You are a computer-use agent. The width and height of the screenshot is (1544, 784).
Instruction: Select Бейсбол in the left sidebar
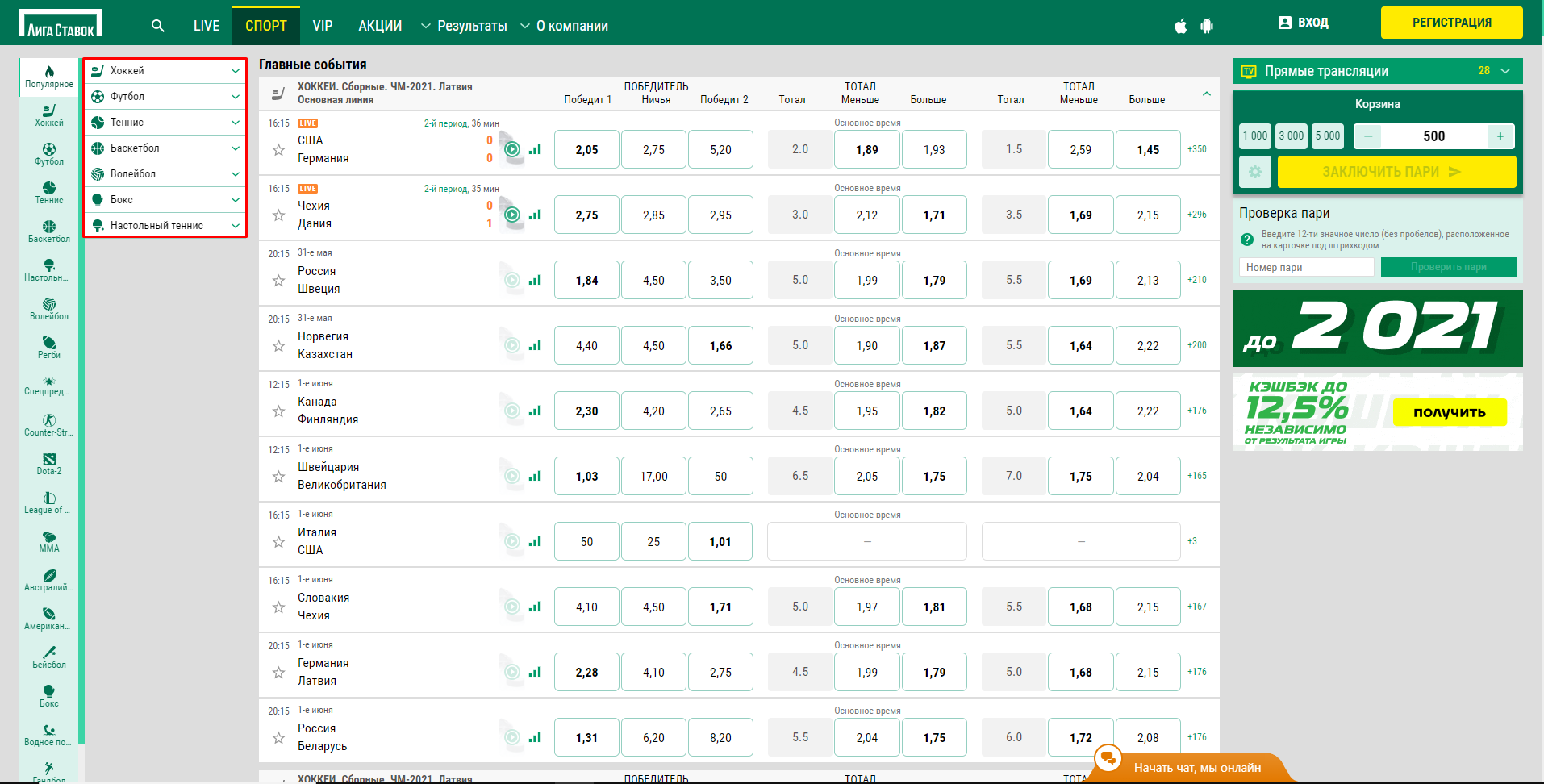coord(49,657)
